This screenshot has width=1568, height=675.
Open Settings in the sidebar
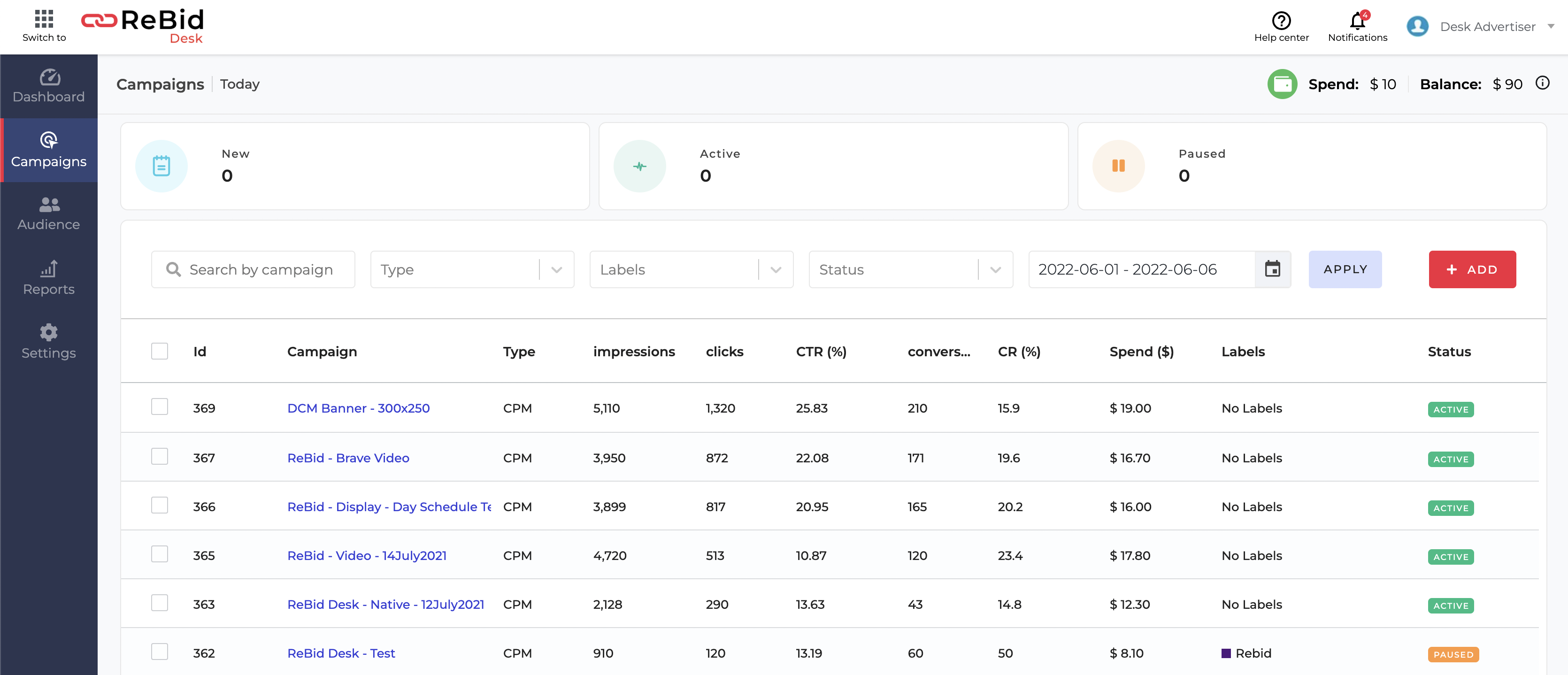point(49,342)
